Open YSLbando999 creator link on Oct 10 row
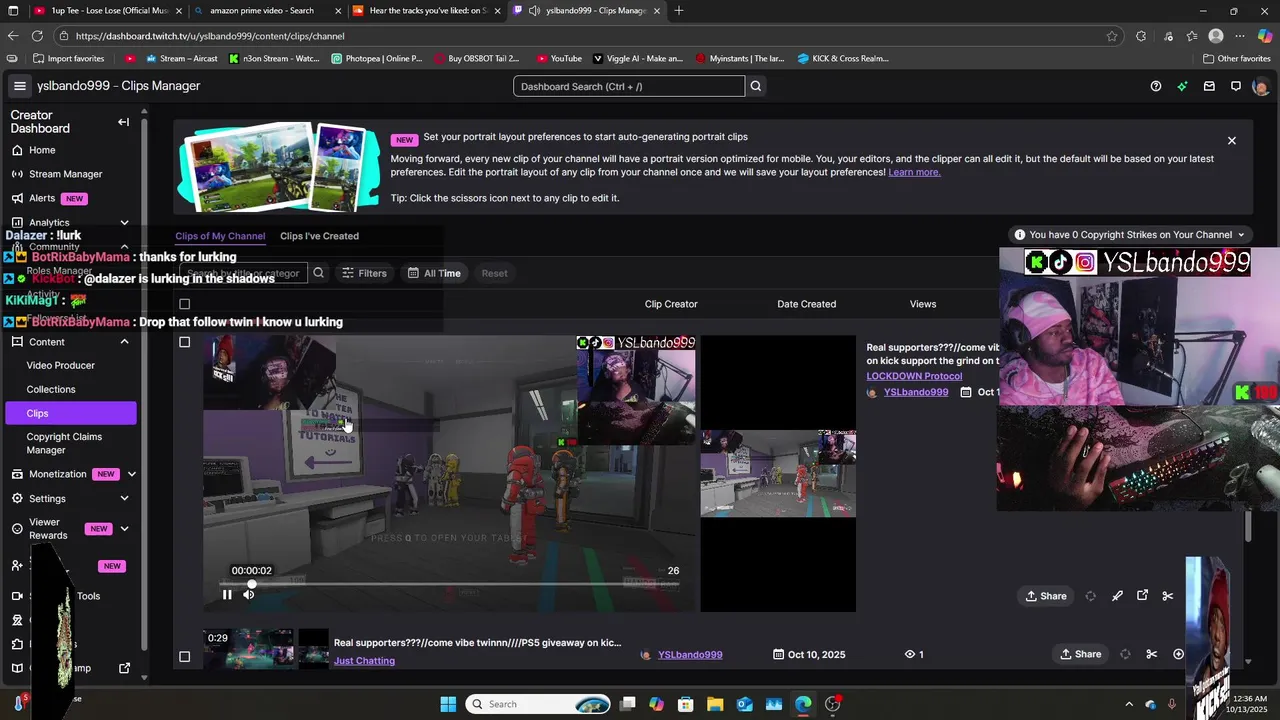The width and height of the screenshot is (1280, 720). [x=690, y=655]
